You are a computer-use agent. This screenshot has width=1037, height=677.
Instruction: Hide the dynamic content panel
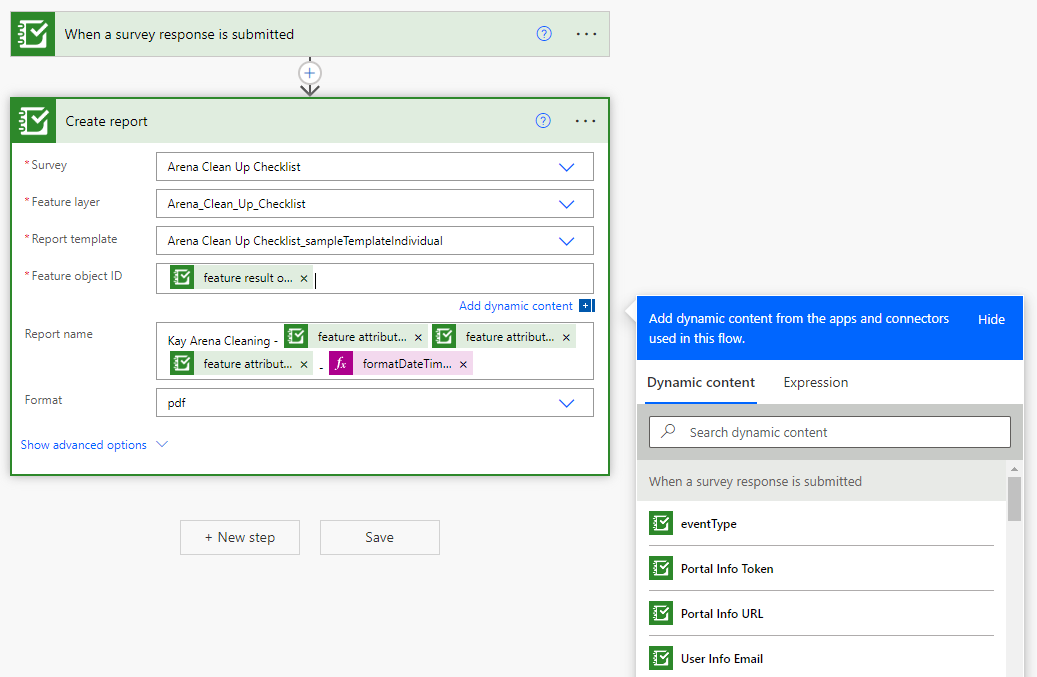click(x=991, y=319)
